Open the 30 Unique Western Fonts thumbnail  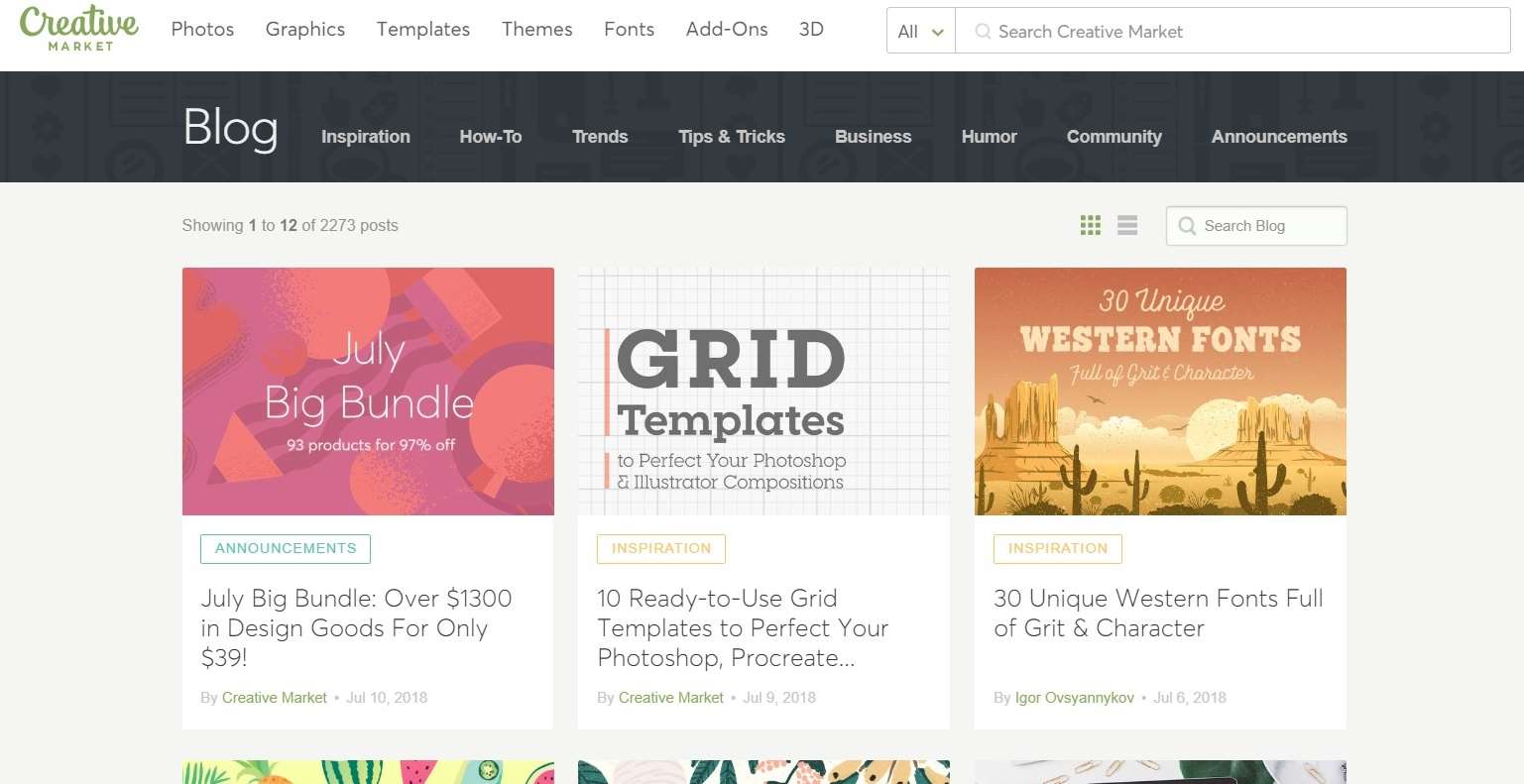(x=1160, y=392)
